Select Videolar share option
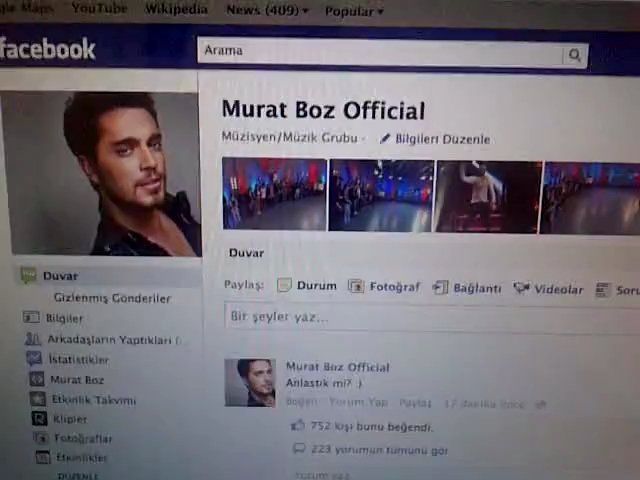Viewport: 640px width, 480px height. click(x=559, y=290)
